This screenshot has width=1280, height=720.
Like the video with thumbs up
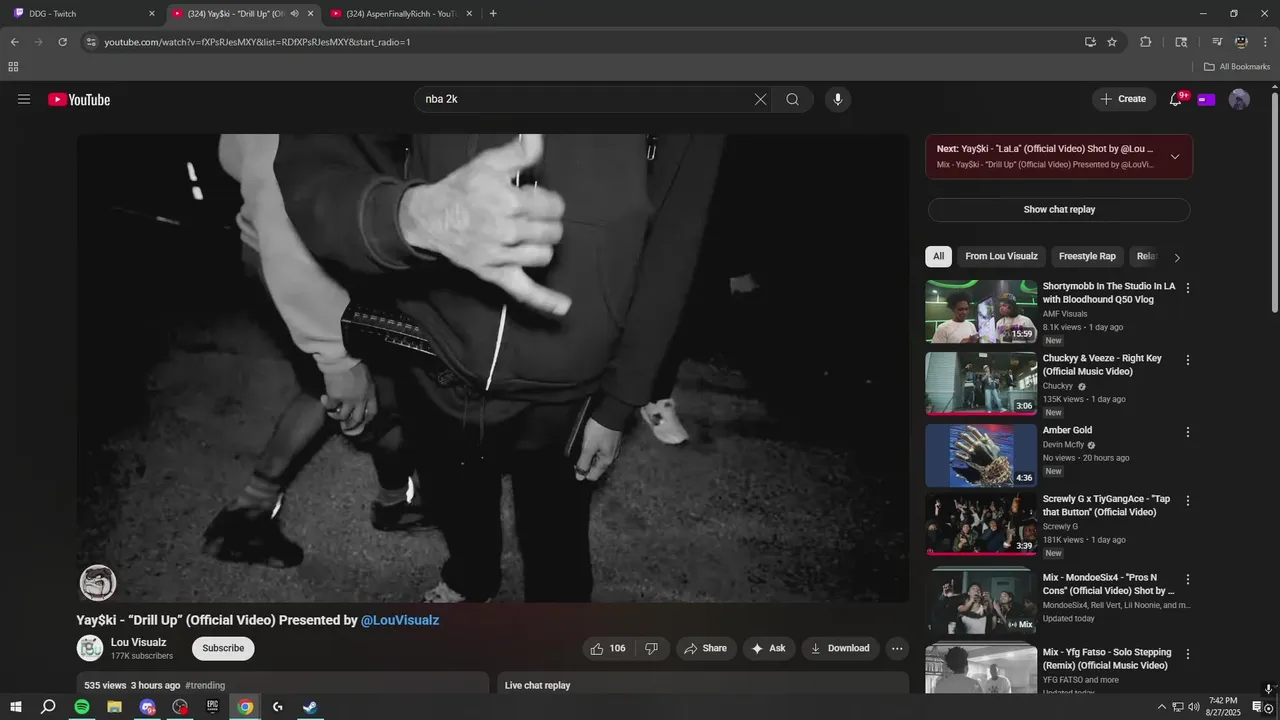pos(608,648)
